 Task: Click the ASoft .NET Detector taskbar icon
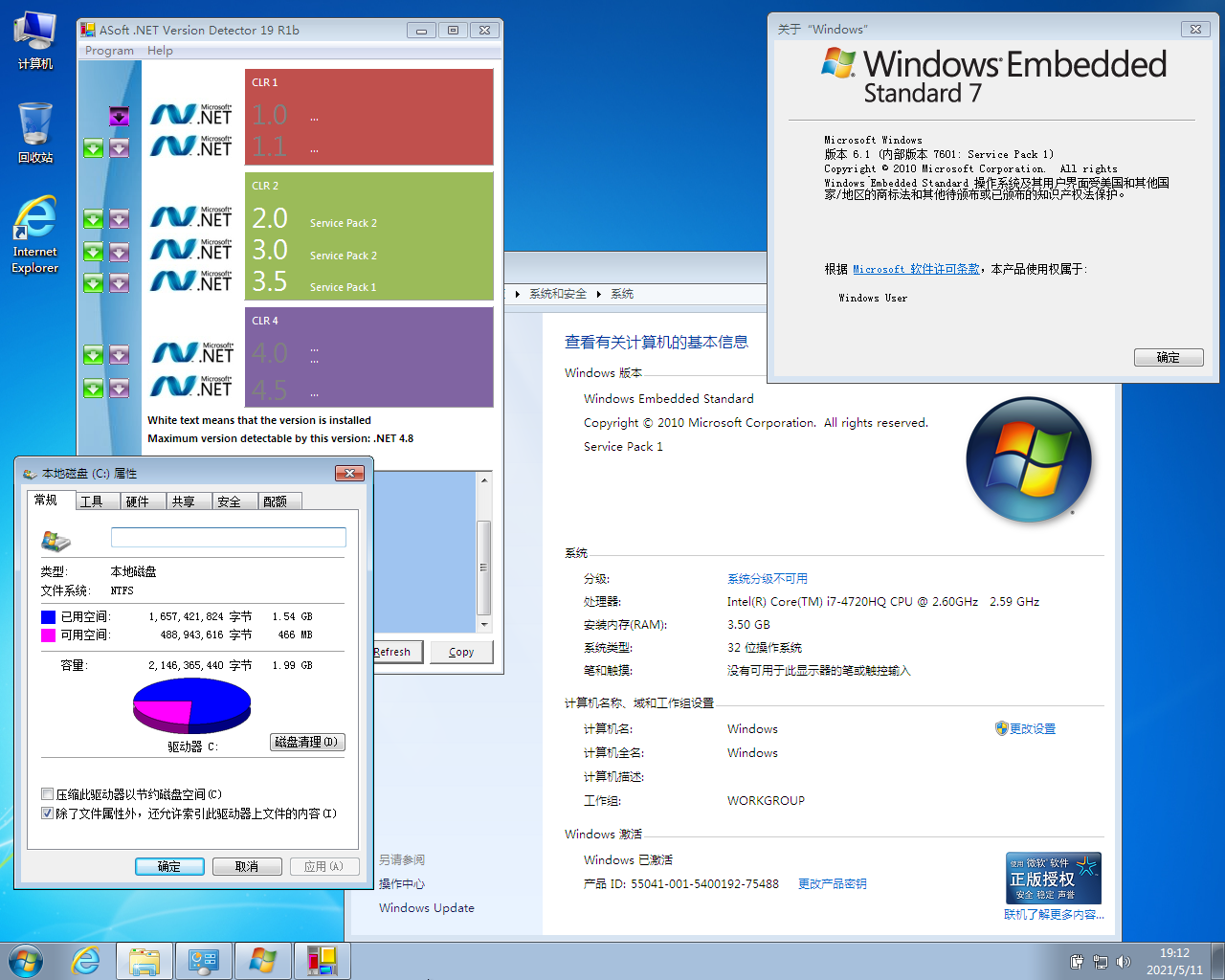[322, 961]
